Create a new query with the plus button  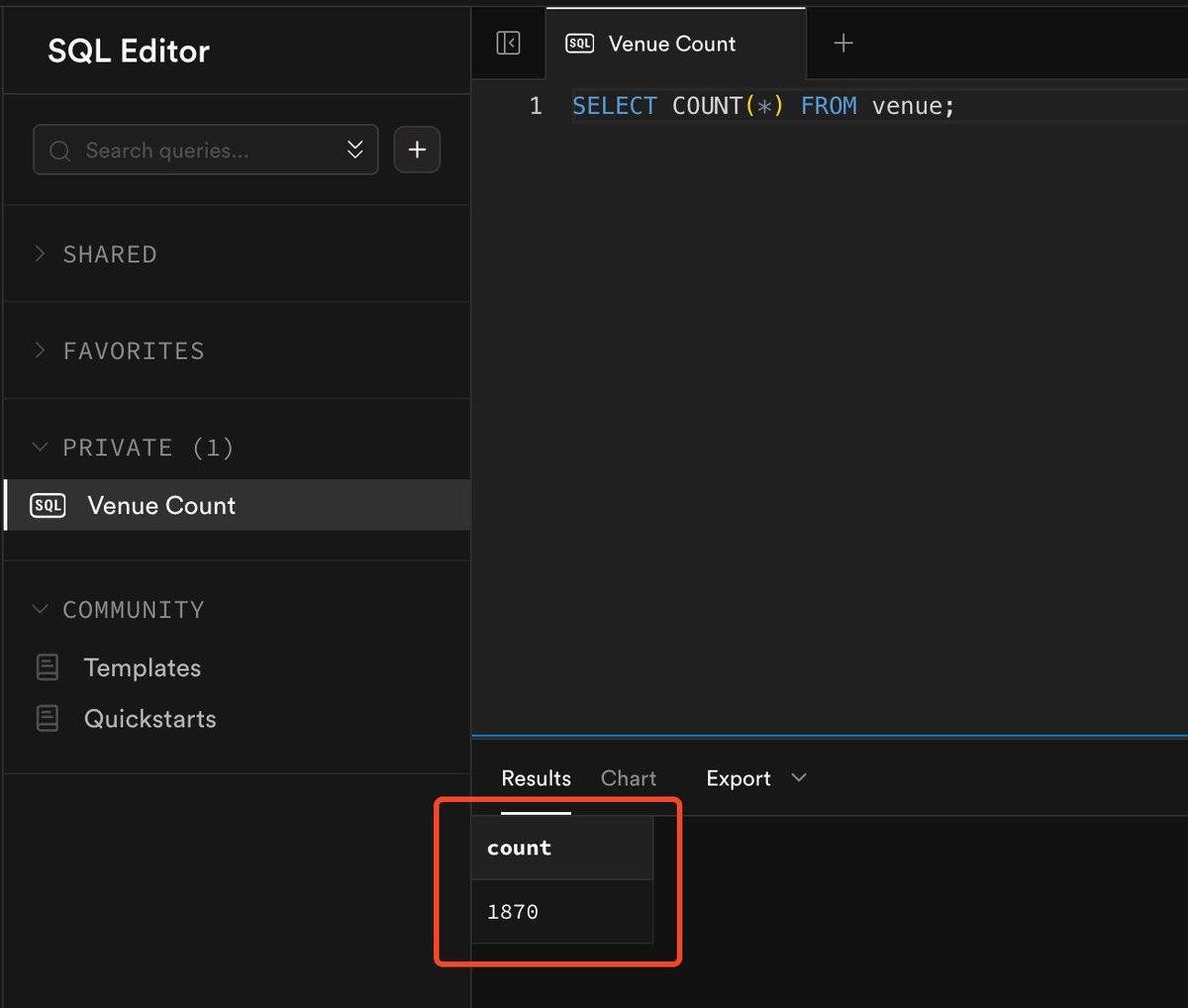[x=417, y=150]
